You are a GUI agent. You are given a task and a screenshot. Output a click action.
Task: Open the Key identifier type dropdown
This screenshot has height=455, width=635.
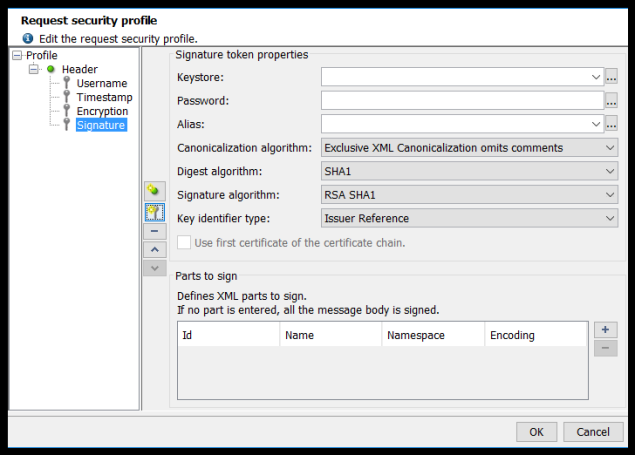pyautogui.click(x=469, y=218)
